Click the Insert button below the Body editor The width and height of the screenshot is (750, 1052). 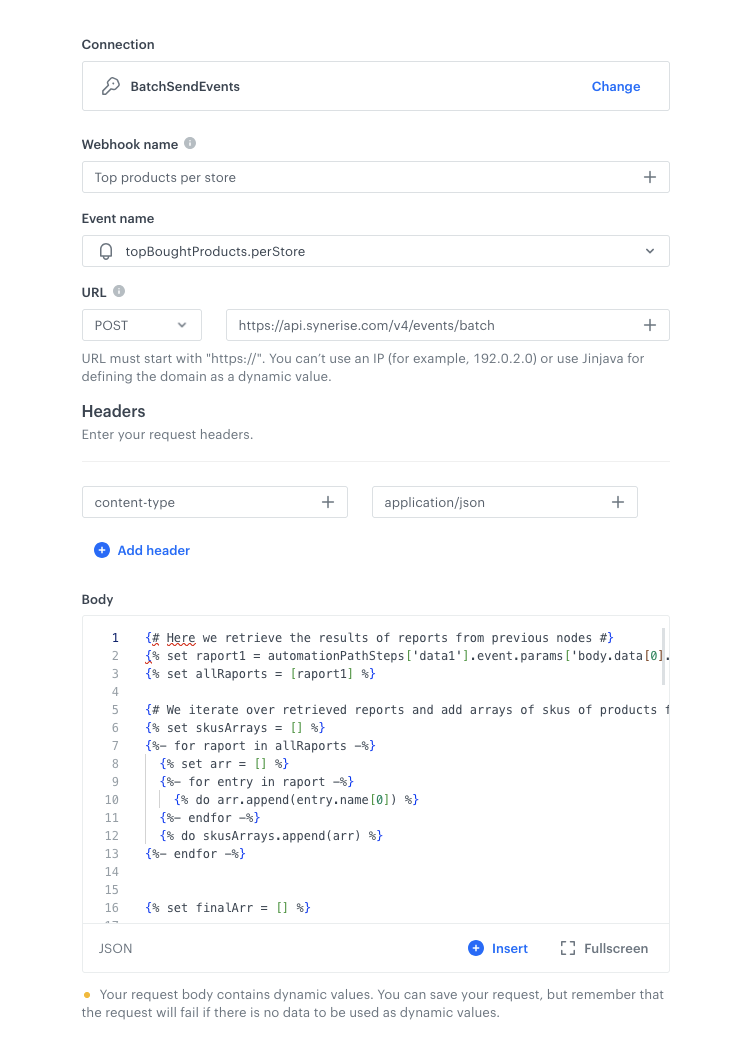click(509, 948)
